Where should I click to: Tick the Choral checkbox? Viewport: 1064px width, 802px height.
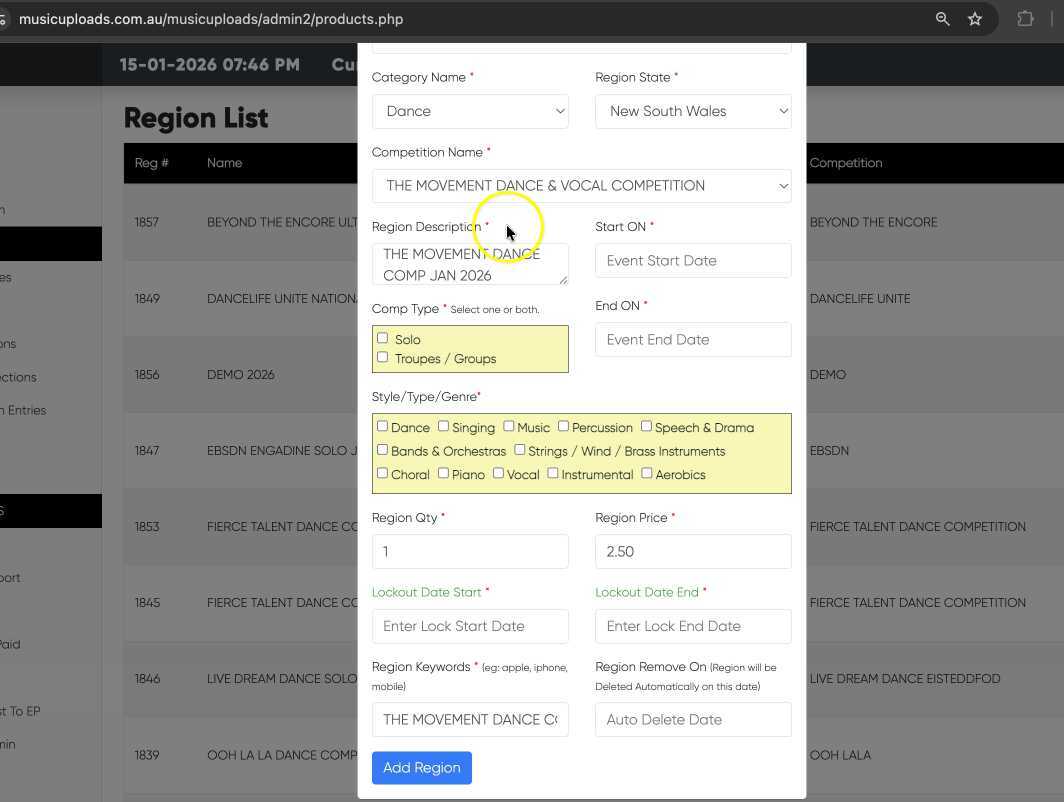383,473
